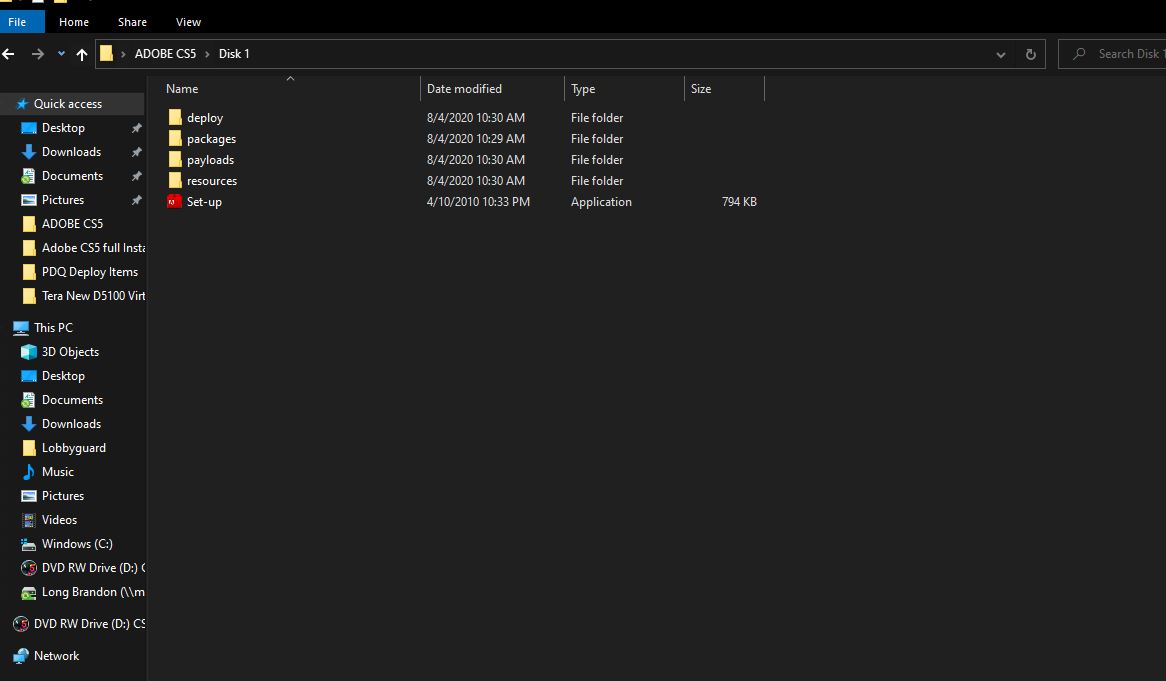1166x681 pixels.
Task: Click the Back navigation arrow
Action: 9,54
